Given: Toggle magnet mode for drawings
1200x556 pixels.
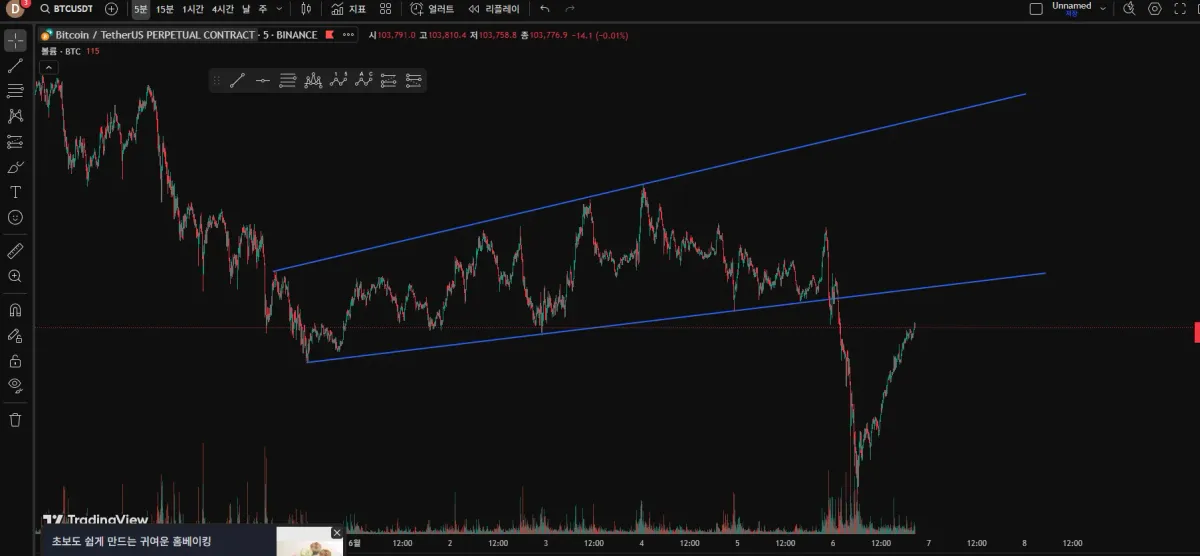Looking at the screenshot, I should pyautogui.click(x=15, y=310).
